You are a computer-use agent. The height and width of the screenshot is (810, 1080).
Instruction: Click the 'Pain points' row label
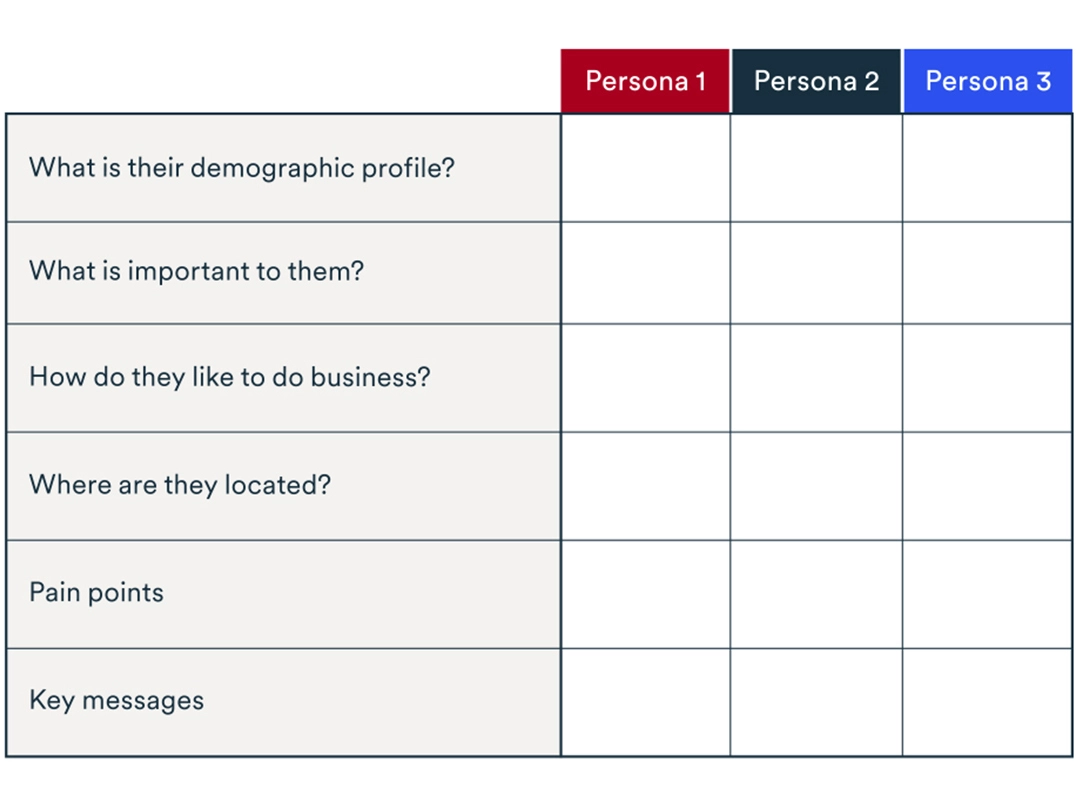click(x=96, y=592)
